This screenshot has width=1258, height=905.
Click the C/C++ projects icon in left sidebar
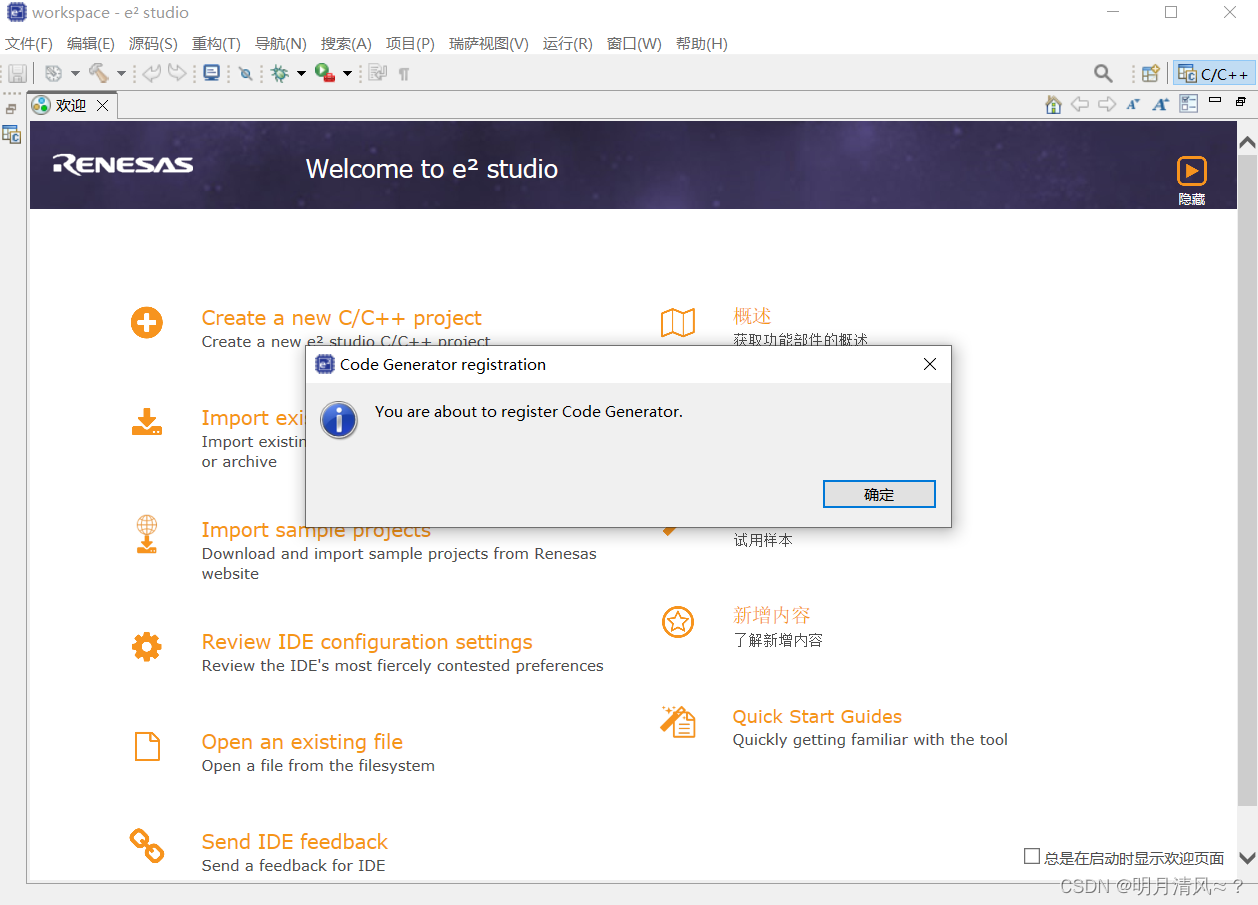point(11,134)
